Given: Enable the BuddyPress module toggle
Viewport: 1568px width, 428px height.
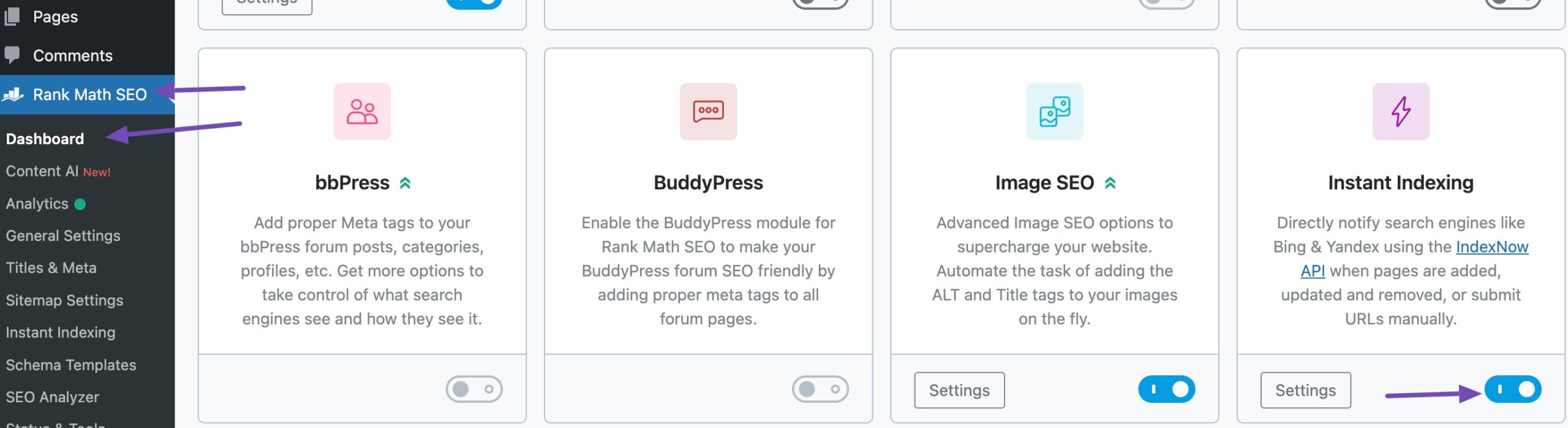Looking at the screenshot, I should 820,389.
